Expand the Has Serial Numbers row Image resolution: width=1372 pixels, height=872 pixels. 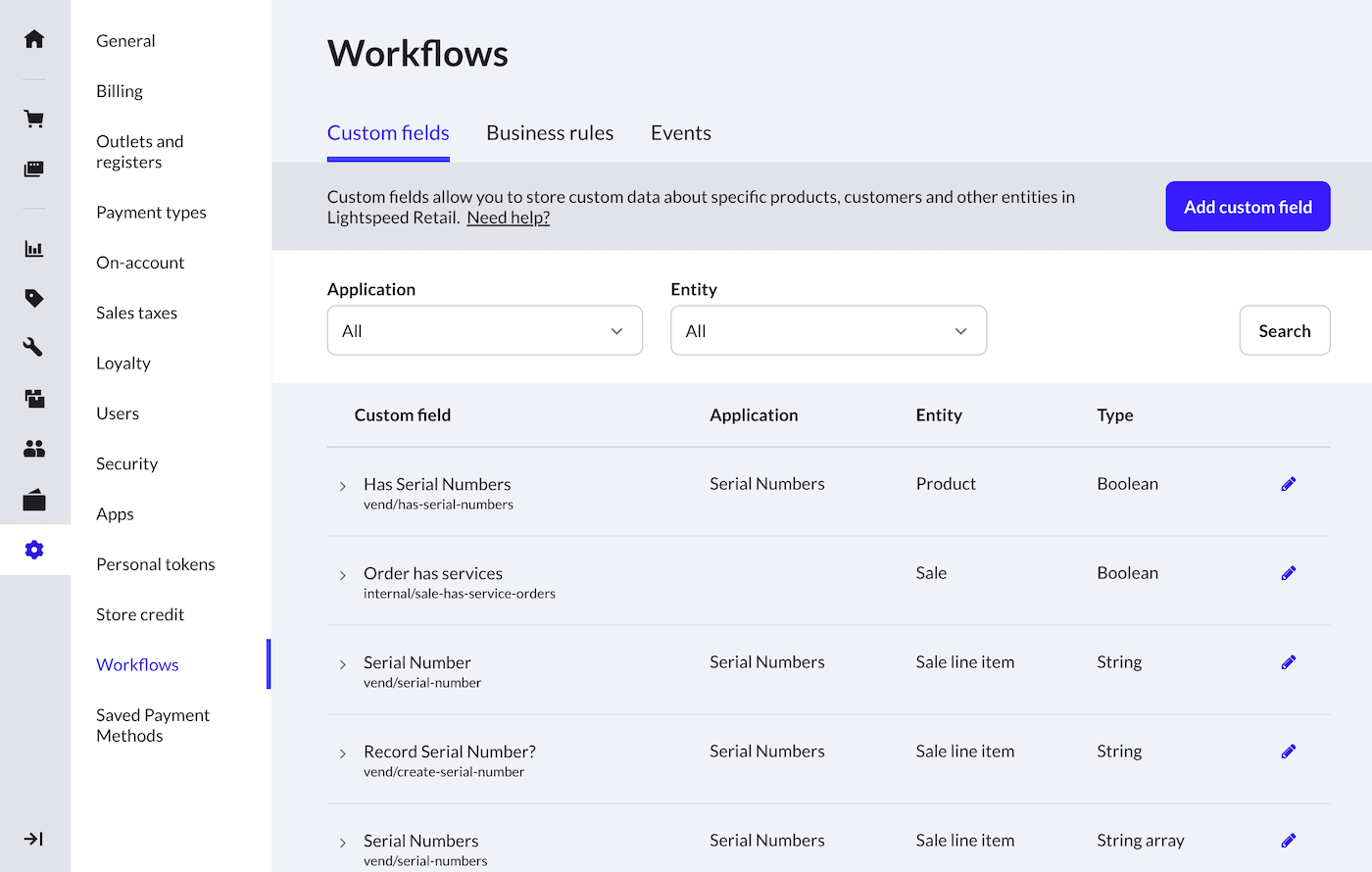[x=343, y=486]
